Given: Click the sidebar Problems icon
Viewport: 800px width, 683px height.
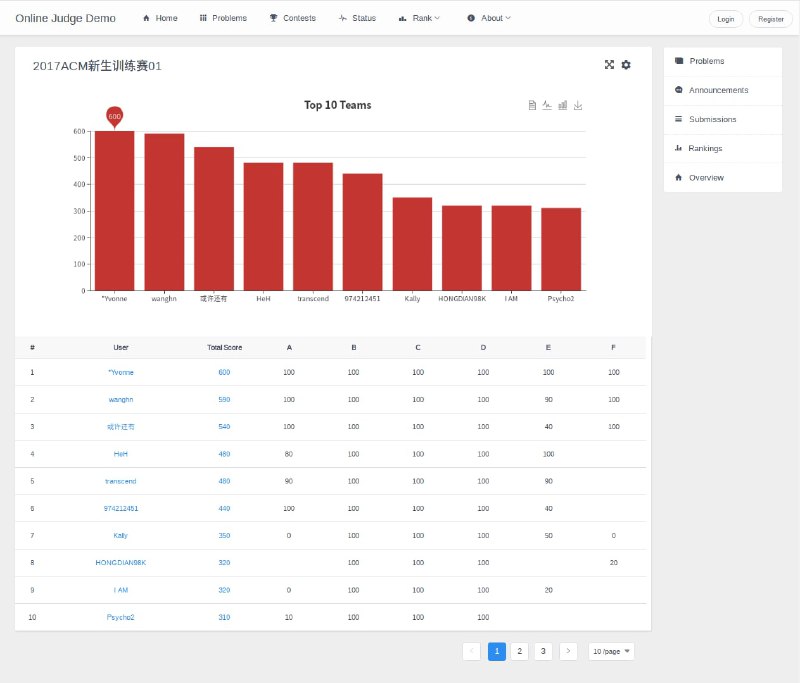Looking at the screenshot, I should point(679,61).
